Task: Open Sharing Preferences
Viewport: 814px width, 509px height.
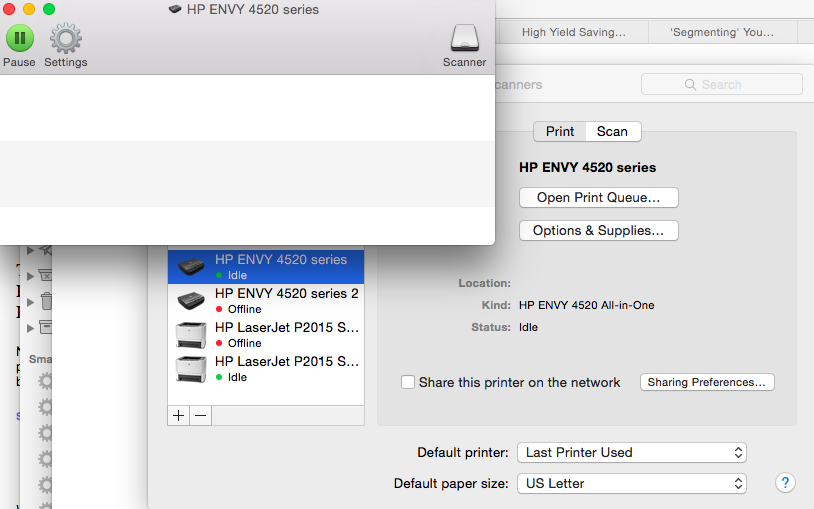Action: 707,382
